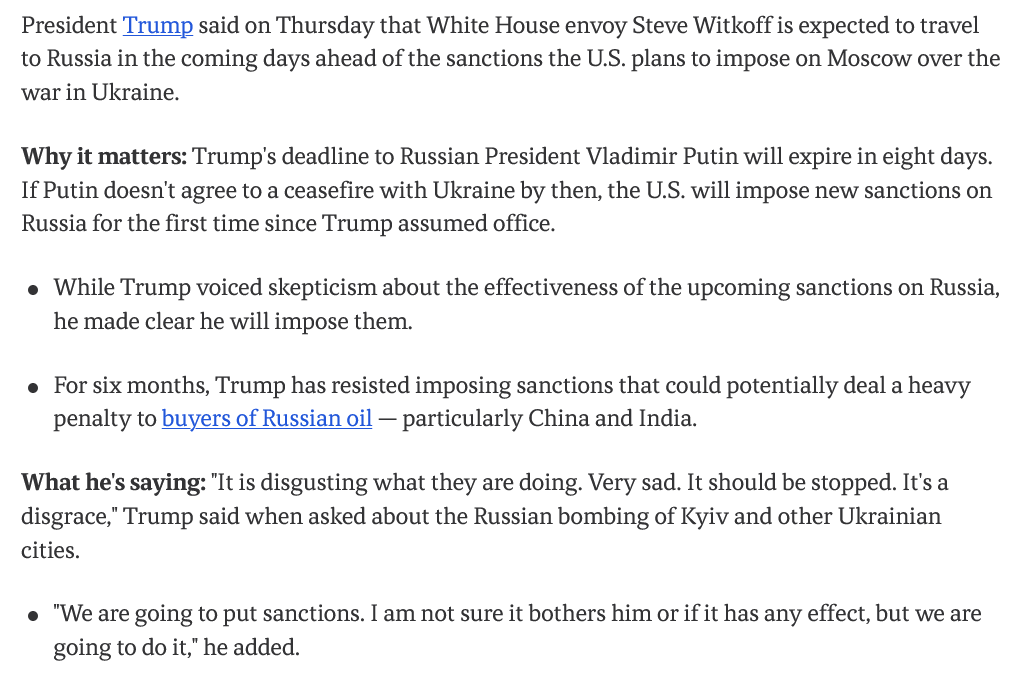Screen dimensions: 1018x680
Task: Click the phrase "he made clear he will impose them."
Action: (x=233, y=321)
